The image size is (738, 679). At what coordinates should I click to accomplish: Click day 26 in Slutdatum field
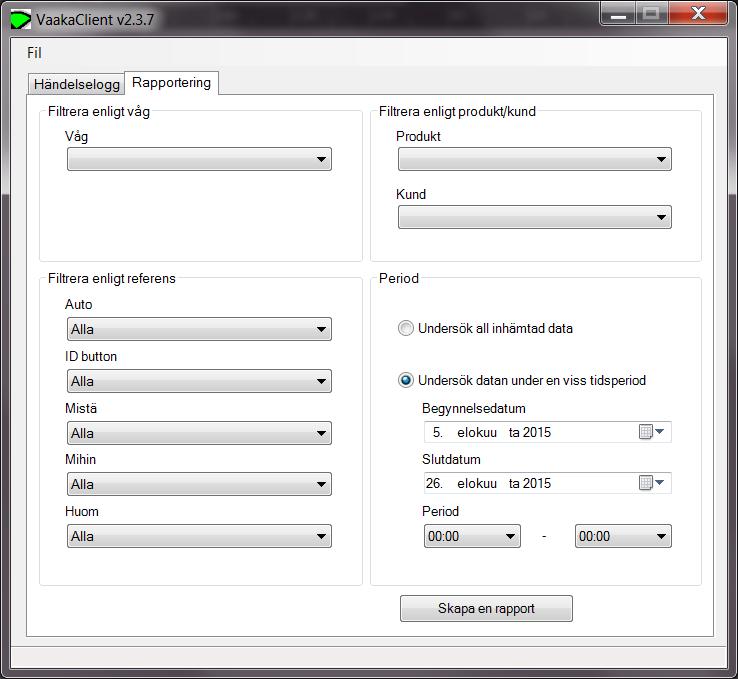pos(434,483)
